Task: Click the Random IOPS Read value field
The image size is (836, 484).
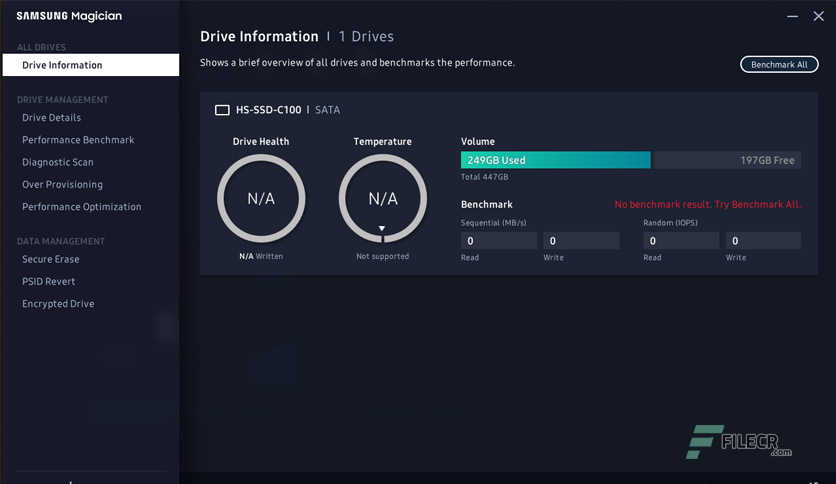Action: click(x=681, y=240)
